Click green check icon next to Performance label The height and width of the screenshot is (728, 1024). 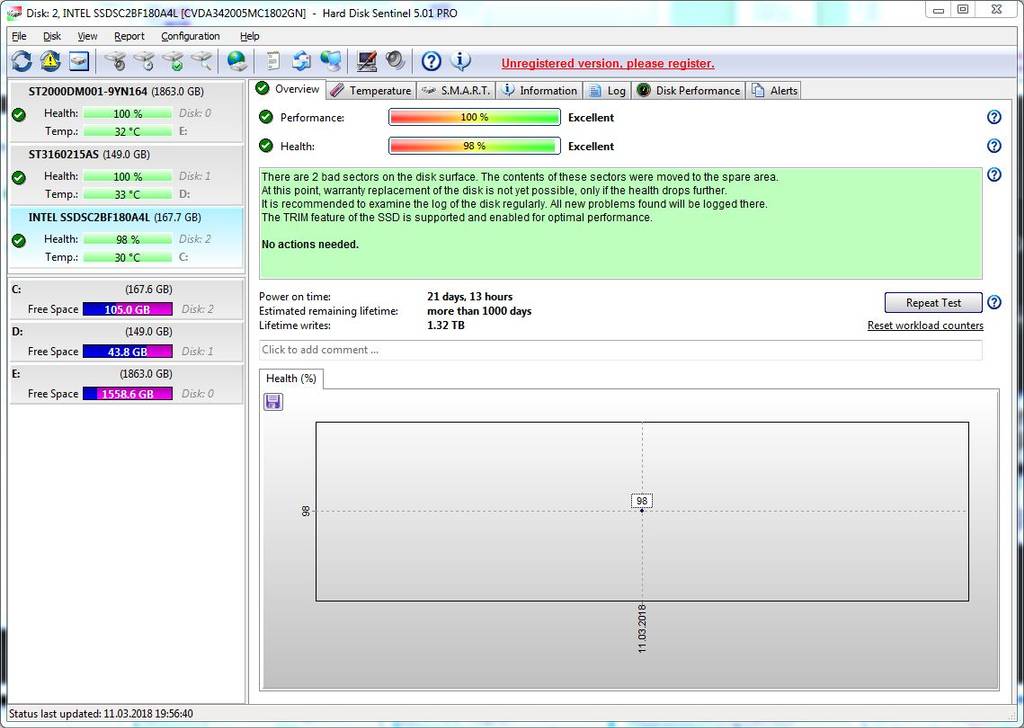266,117
